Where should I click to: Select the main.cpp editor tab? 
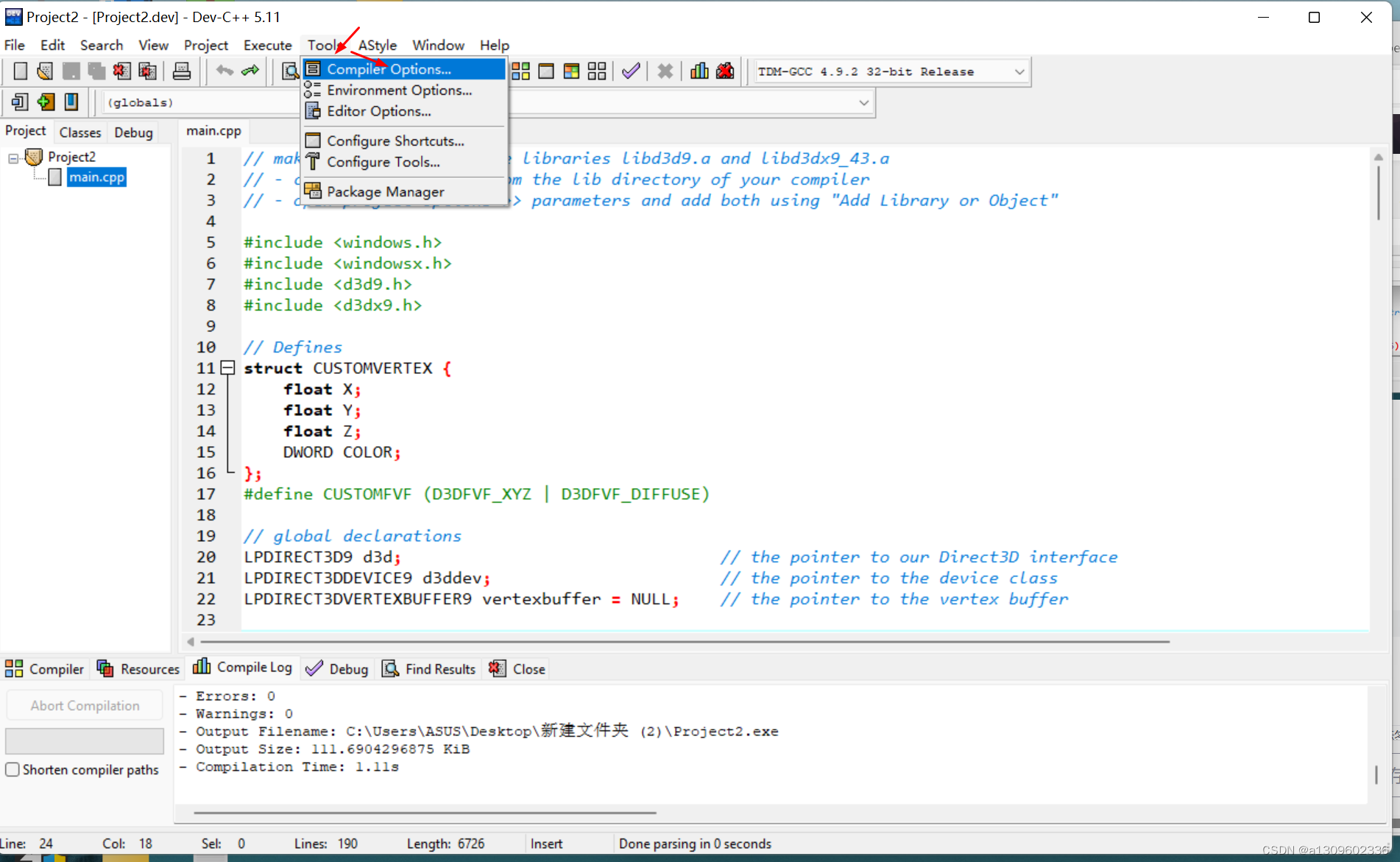213,130
